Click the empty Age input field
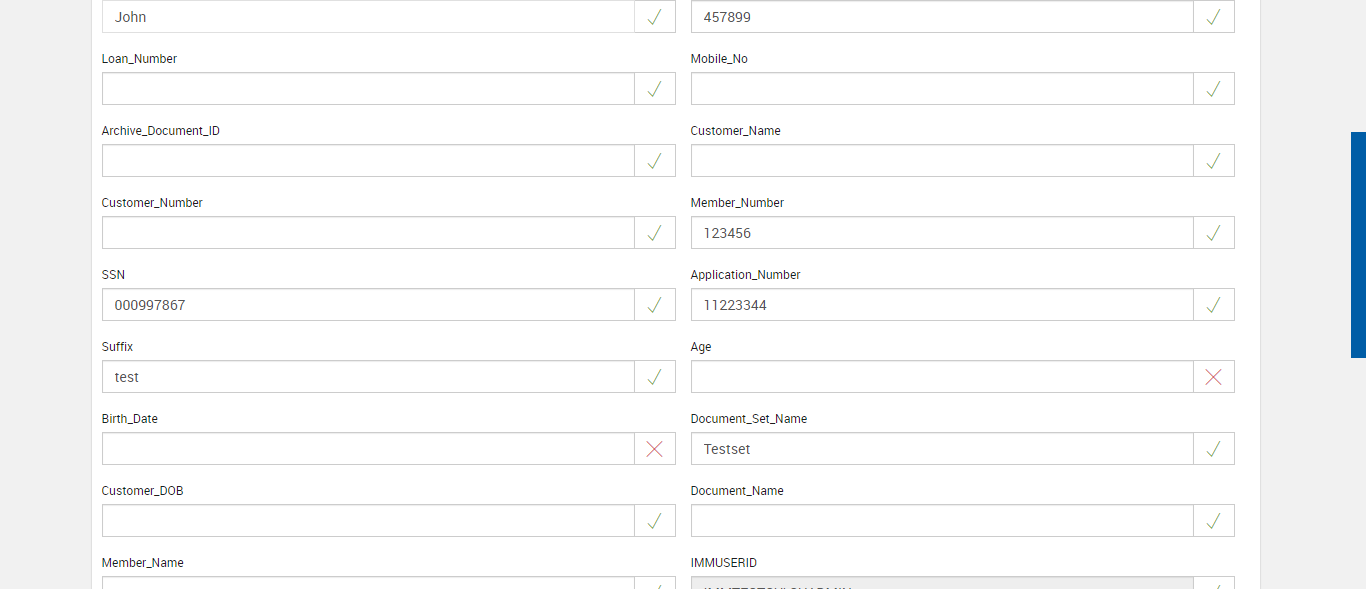This screenshot has width=1366, height=589. click(941, 377)
